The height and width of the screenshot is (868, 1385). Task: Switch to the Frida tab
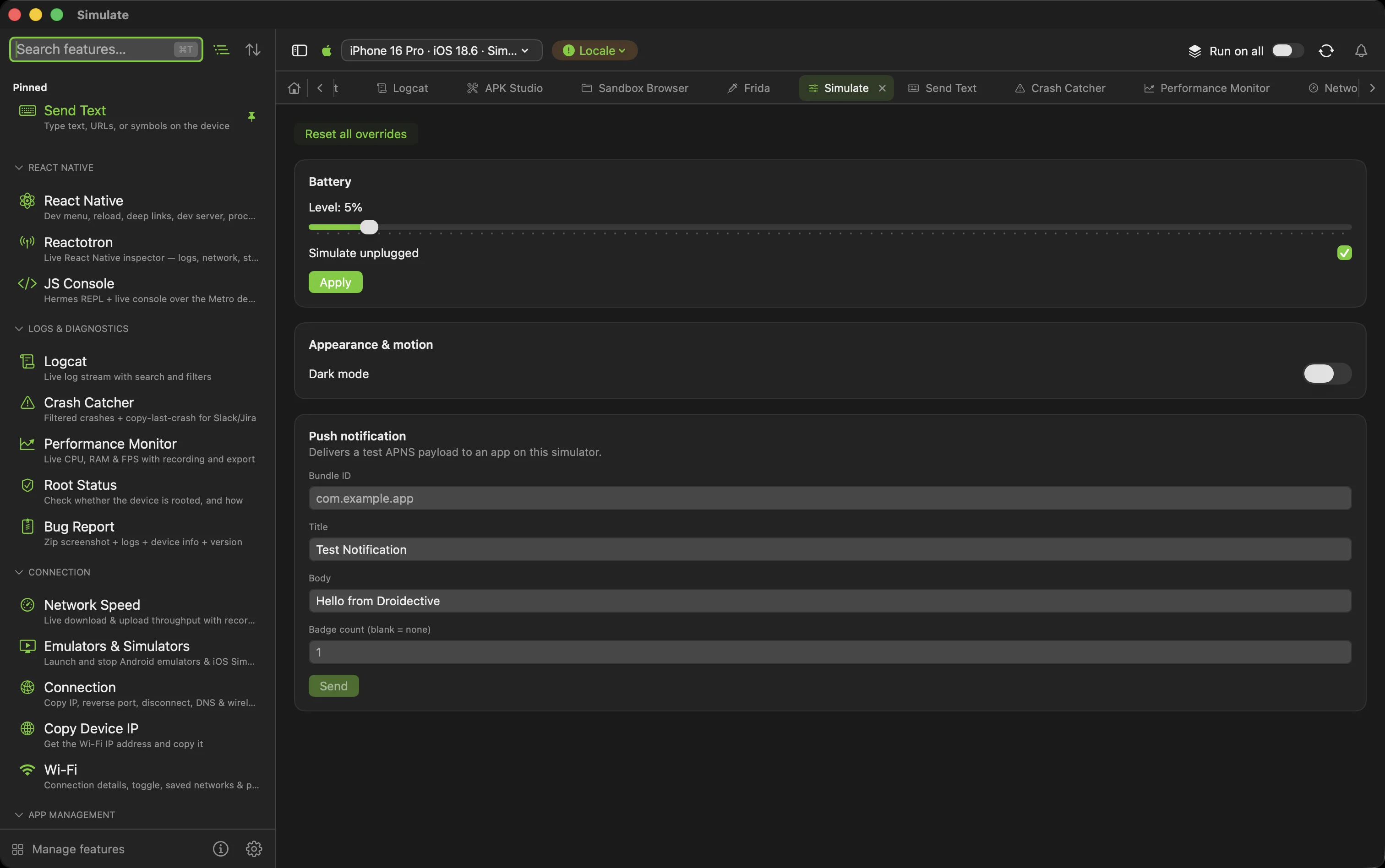coord(748,88)
